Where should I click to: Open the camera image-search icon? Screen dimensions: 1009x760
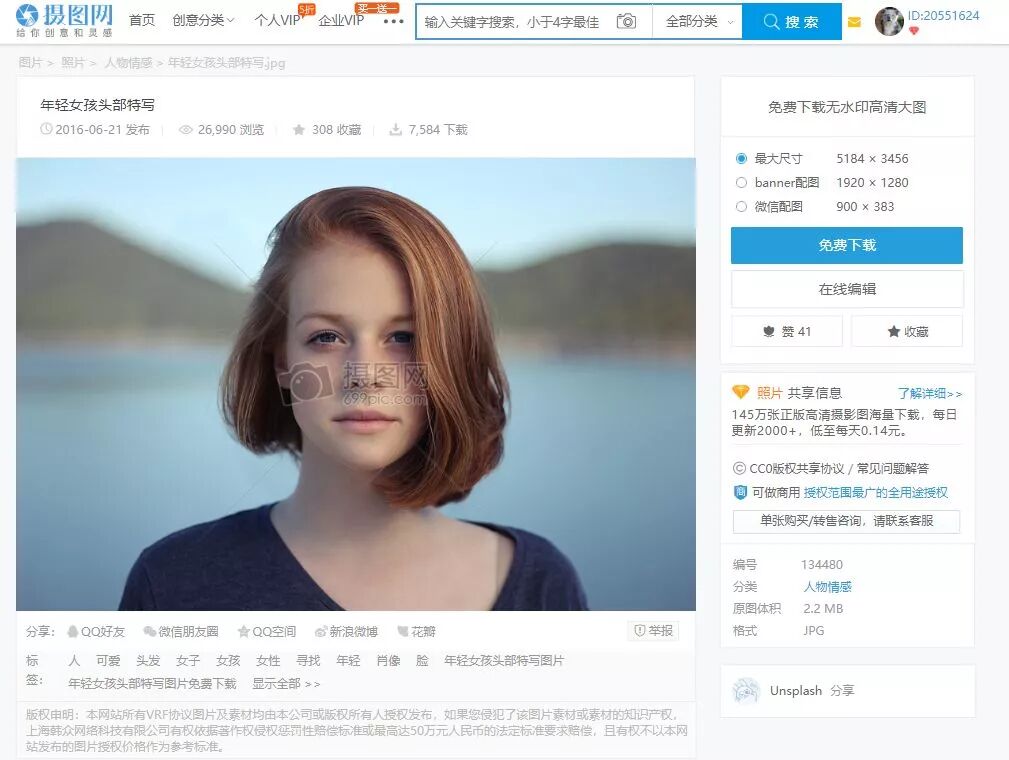(x=626, y=21)
